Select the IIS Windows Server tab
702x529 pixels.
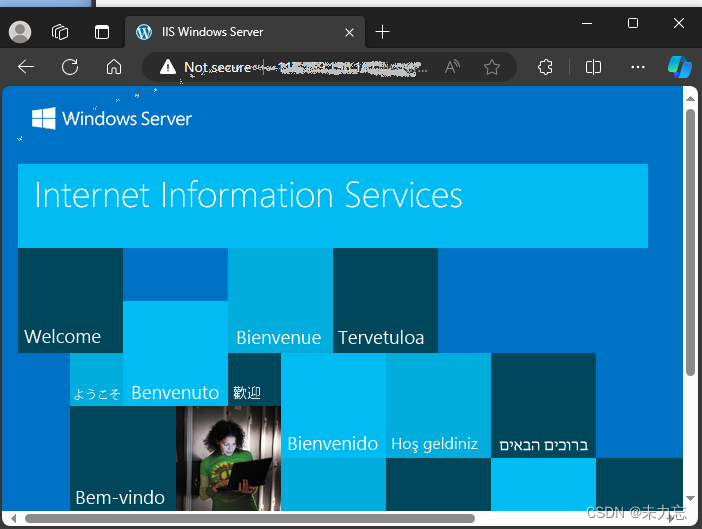(x=245, y=32)
